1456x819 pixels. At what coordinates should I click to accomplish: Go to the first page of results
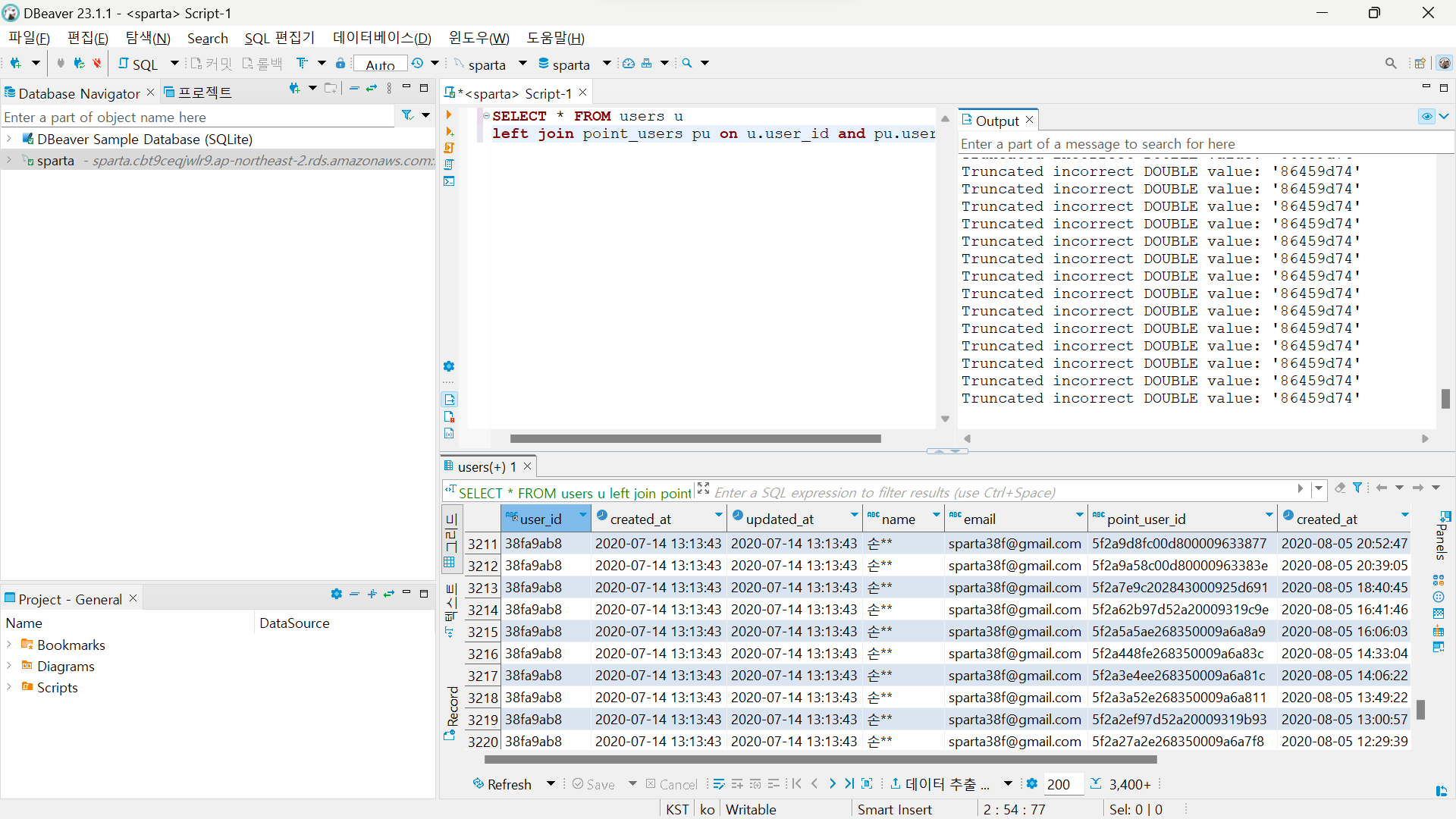coord(796,784)
